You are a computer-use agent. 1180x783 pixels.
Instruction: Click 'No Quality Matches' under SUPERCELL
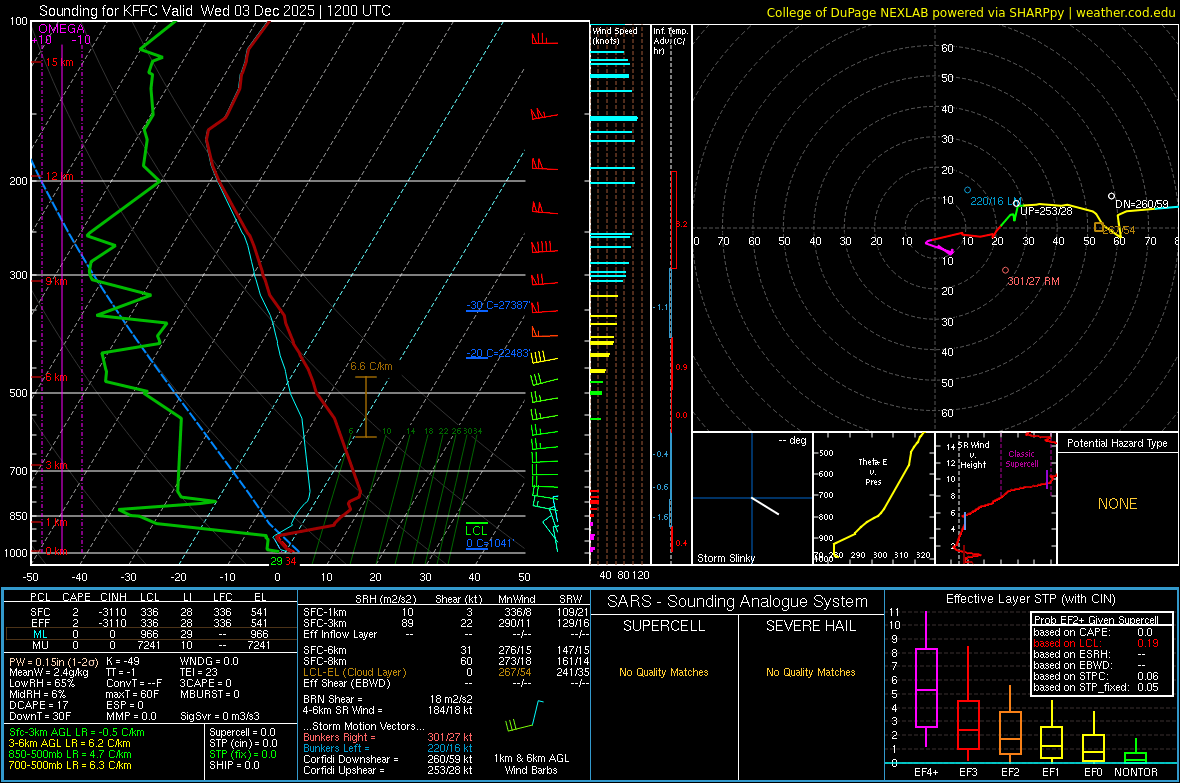click(x=664, y=672)
